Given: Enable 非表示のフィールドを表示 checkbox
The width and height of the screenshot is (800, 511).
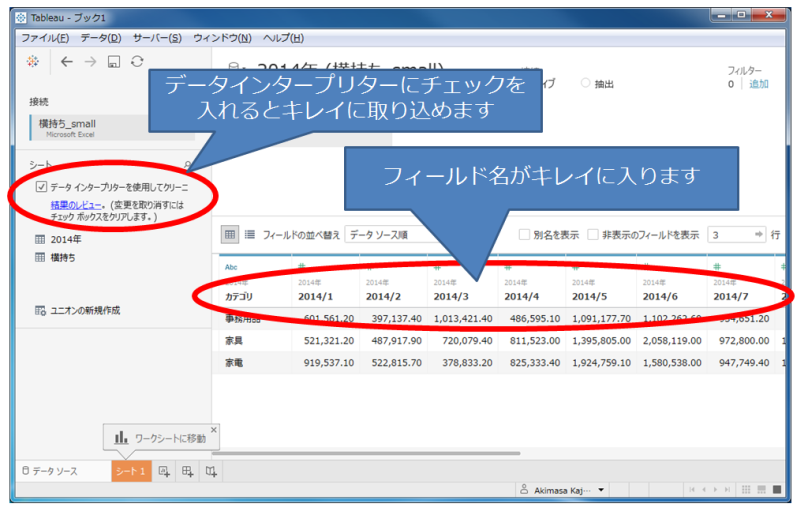Looking at the screenshot, I should pyautogui.click(x=592, y=234).
